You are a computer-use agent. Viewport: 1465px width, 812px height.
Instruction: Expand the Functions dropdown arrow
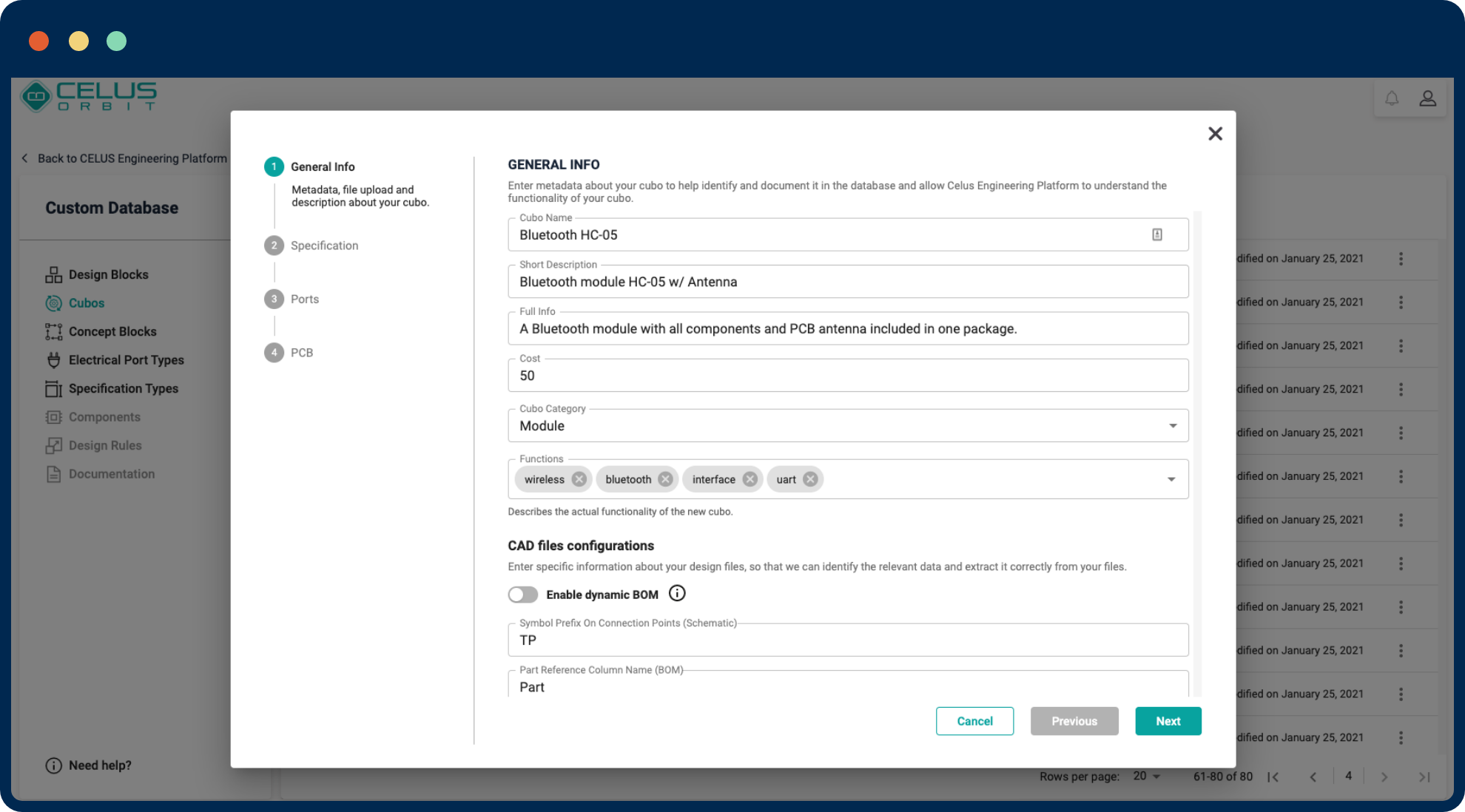[x=1171, y=479]
